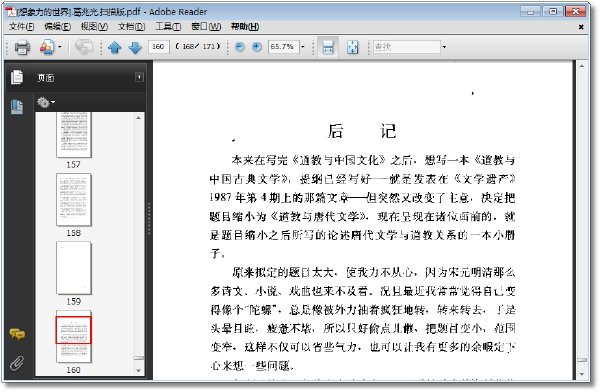Open the find options dropdown arrow
The width and height of the screenshot is (600, 392).
click(444, 47)
